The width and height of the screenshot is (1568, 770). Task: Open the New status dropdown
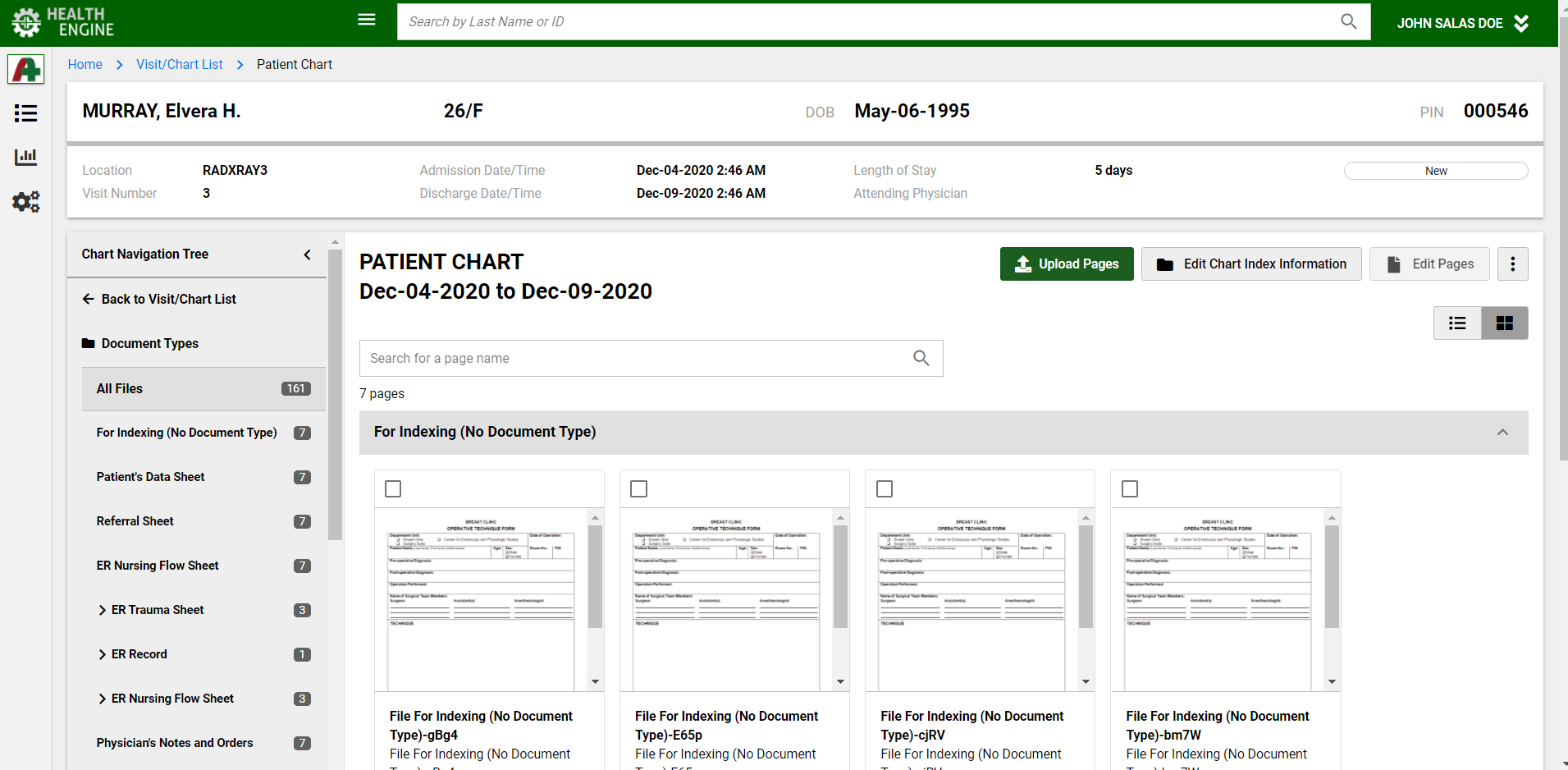click(x=1435, y=171)
